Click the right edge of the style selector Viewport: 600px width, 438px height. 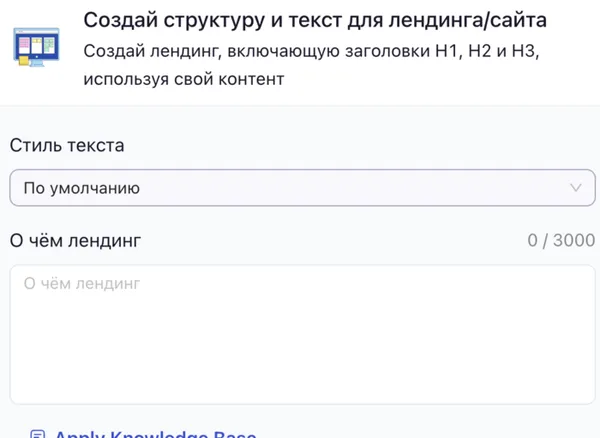(x=588, y=187)
